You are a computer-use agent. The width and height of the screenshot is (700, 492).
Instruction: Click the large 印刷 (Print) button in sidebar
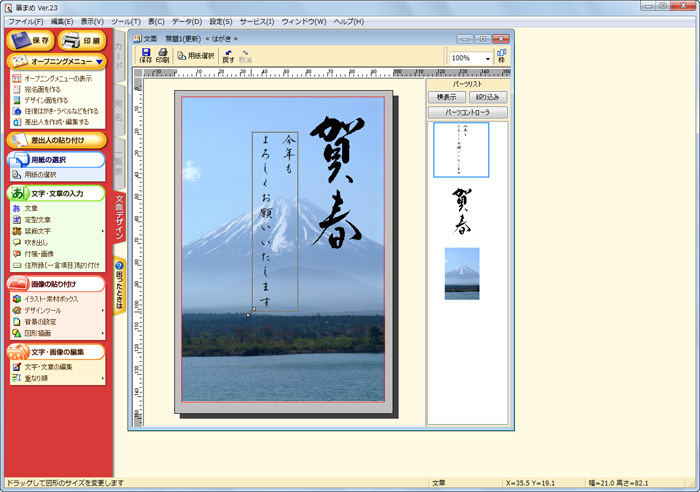(x=82, y=40)
